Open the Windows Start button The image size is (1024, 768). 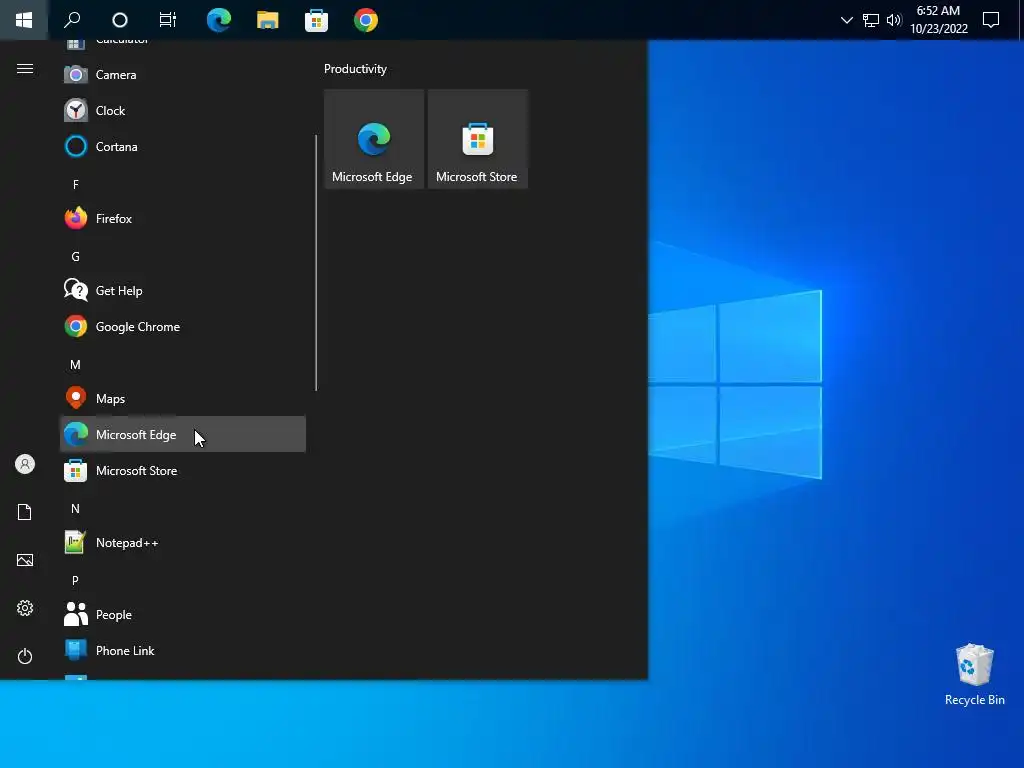[x=24, y=20]
